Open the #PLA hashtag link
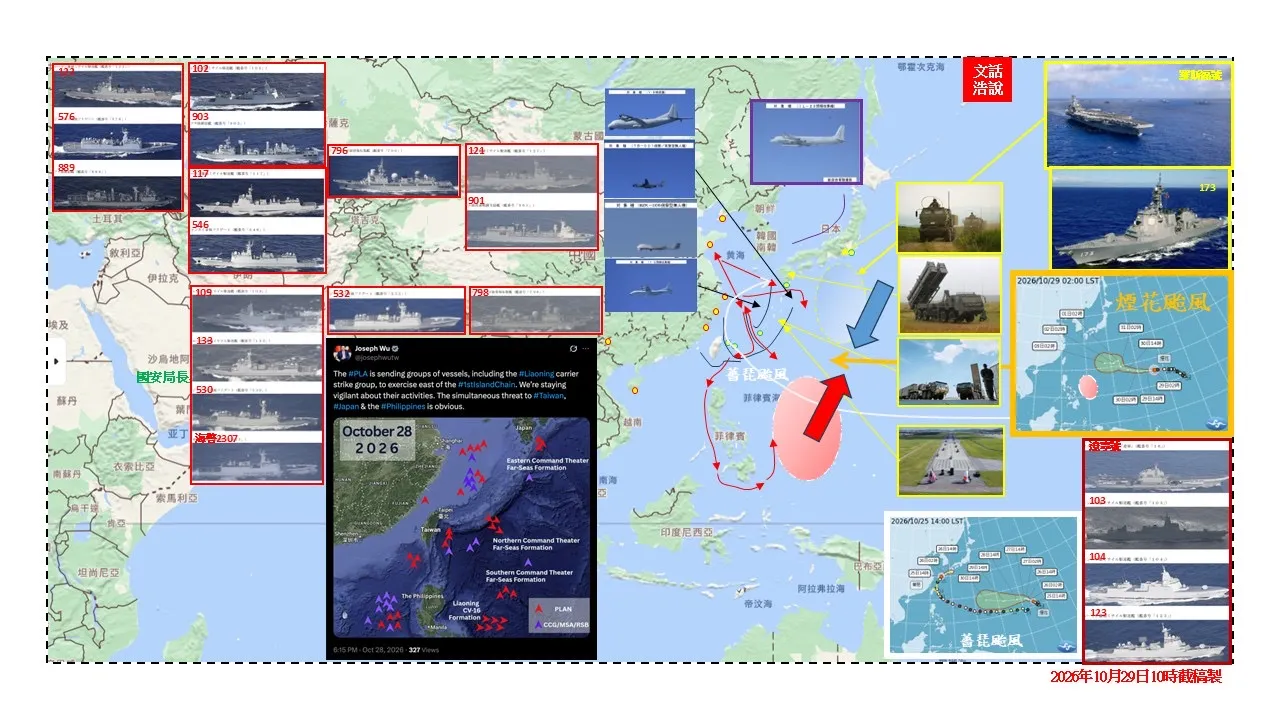Viewport: 1280px width, 720px height. click(357, 373)
